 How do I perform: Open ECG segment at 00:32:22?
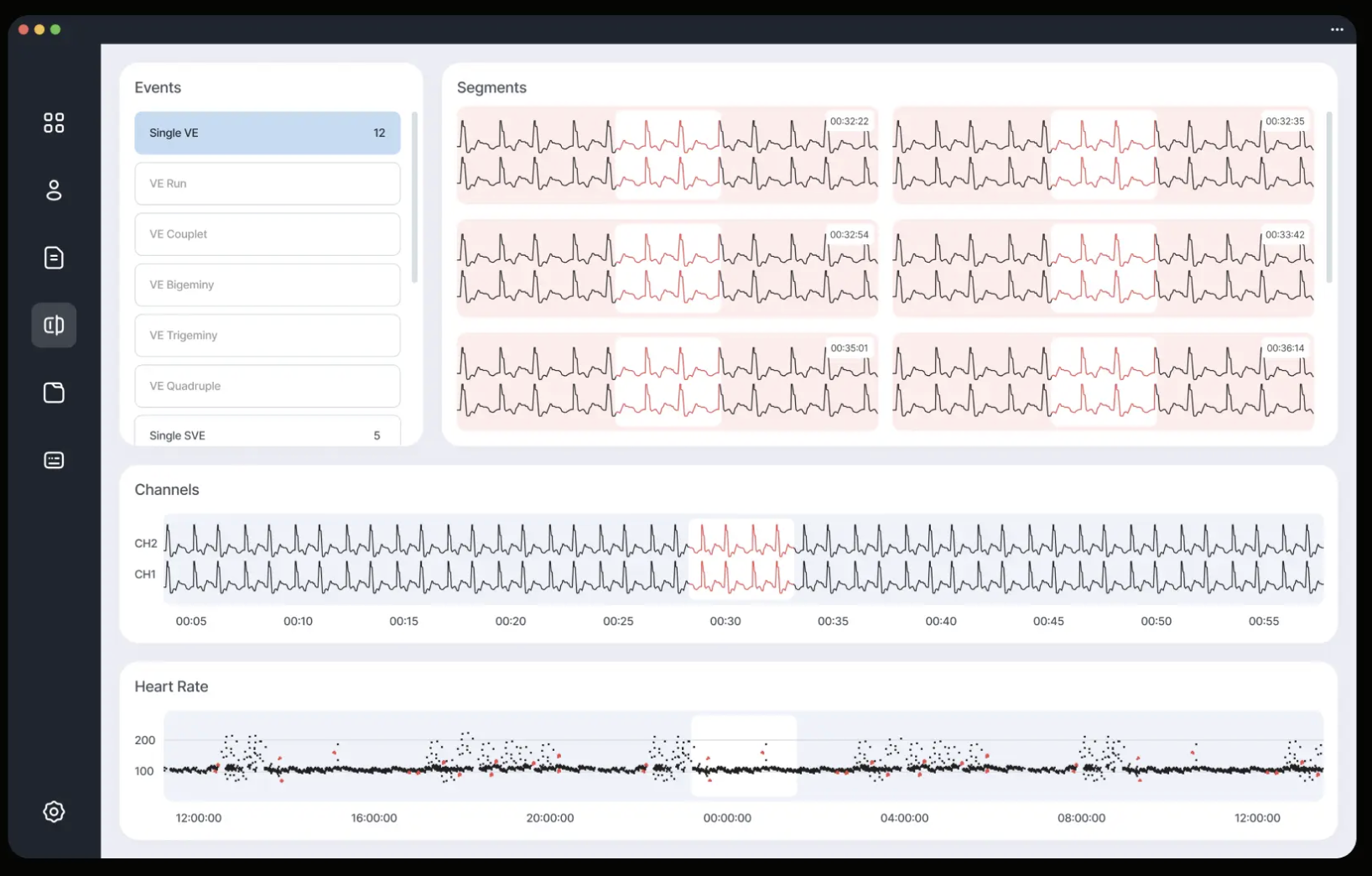(667, 155)
